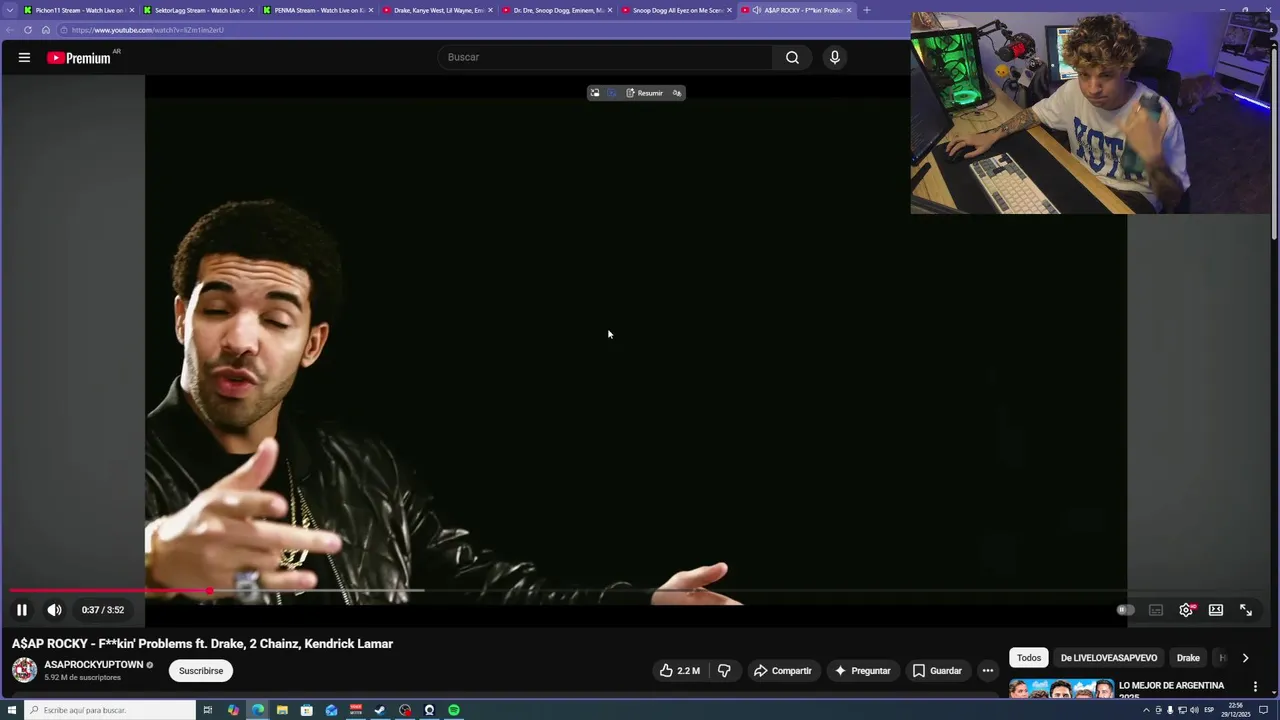Open Microsoft Edge in taskbar
Screen dimensions: 1280x720
pyautogui.click(x=258, y=710)
